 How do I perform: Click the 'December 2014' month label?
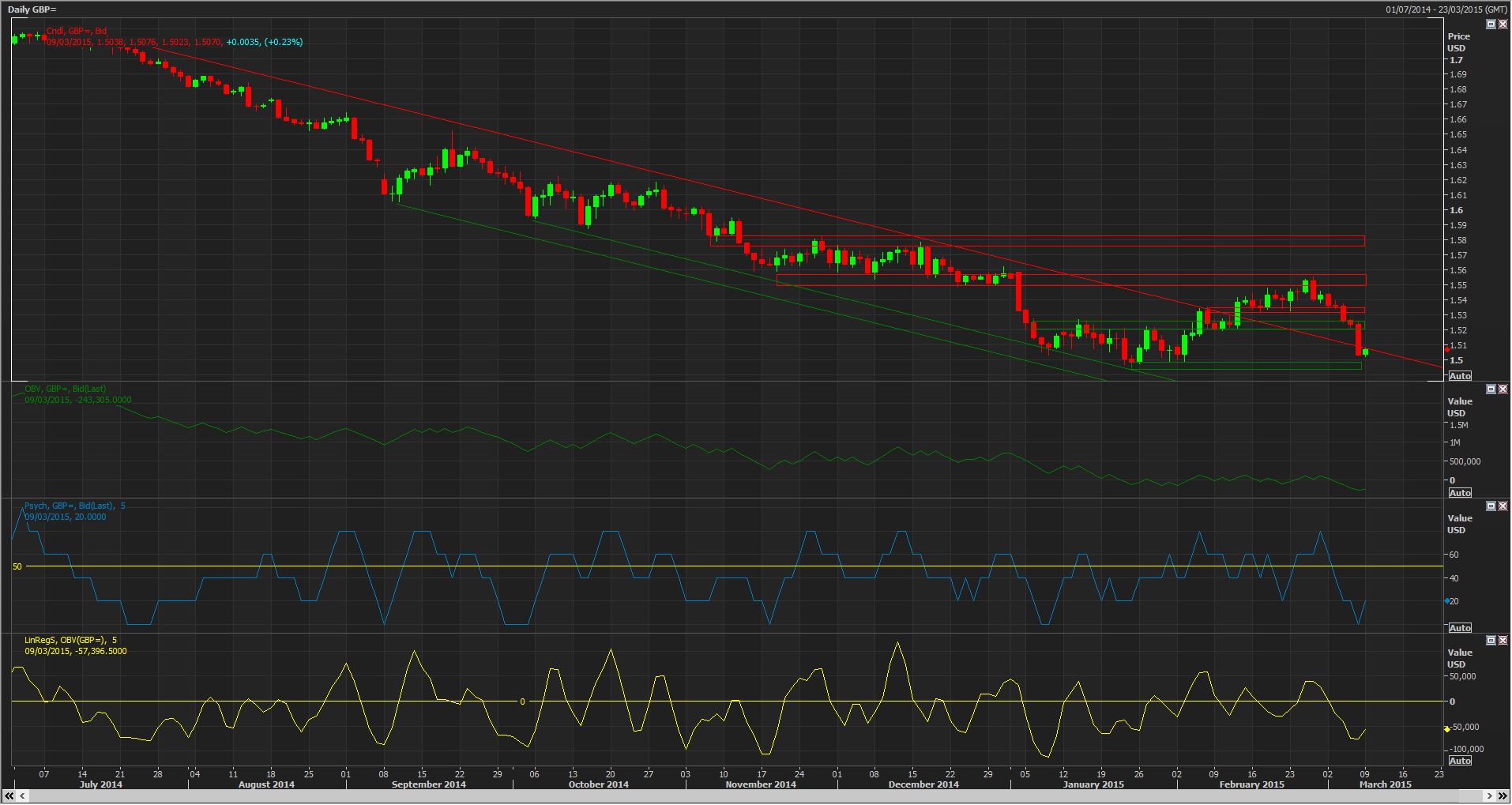click(x=923, y=784)
